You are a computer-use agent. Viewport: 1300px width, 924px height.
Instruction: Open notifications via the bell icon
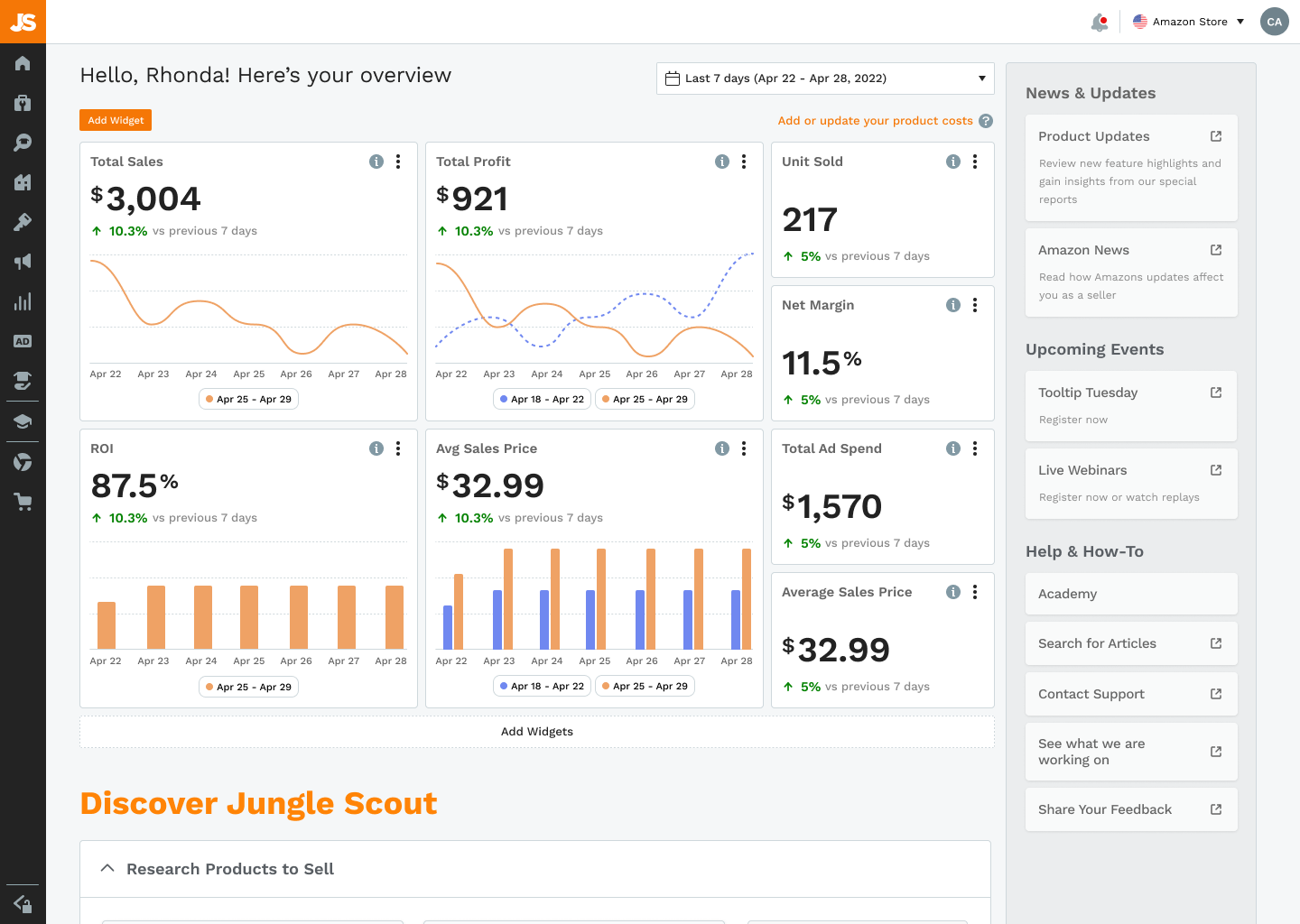pos(1100,21)
